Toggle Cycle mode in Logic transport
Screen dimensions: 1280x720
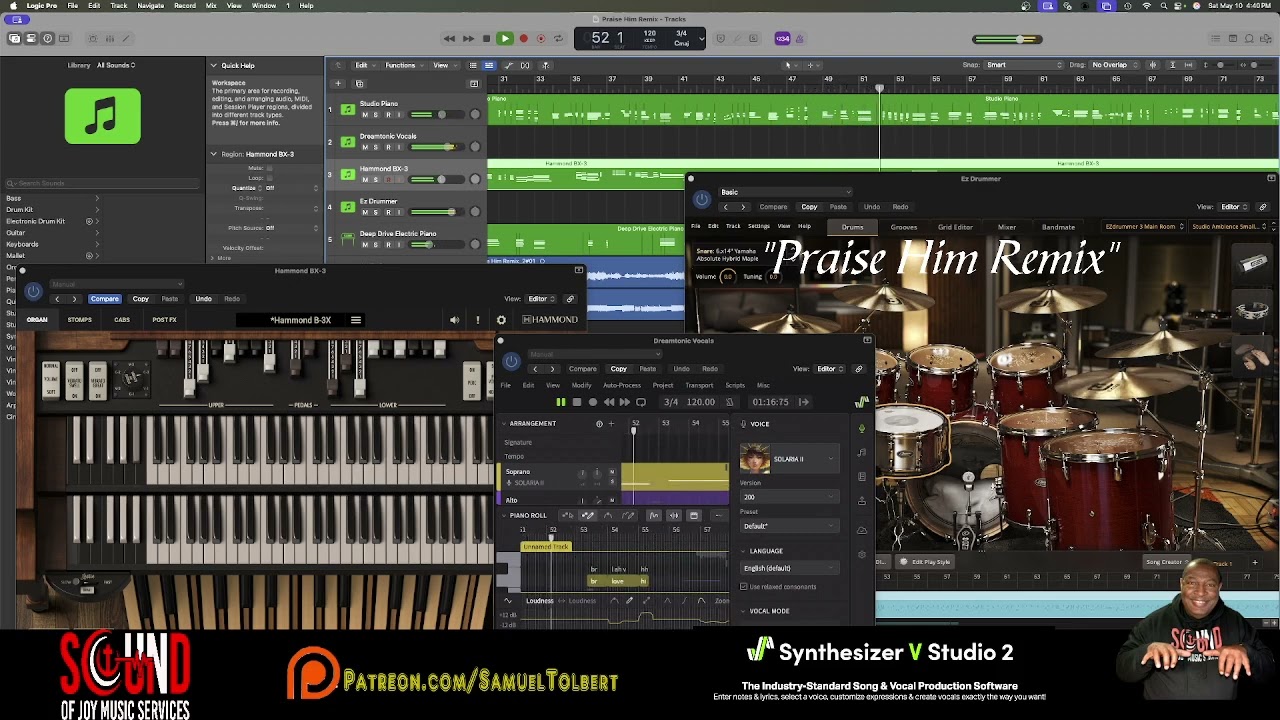[558, 39]
